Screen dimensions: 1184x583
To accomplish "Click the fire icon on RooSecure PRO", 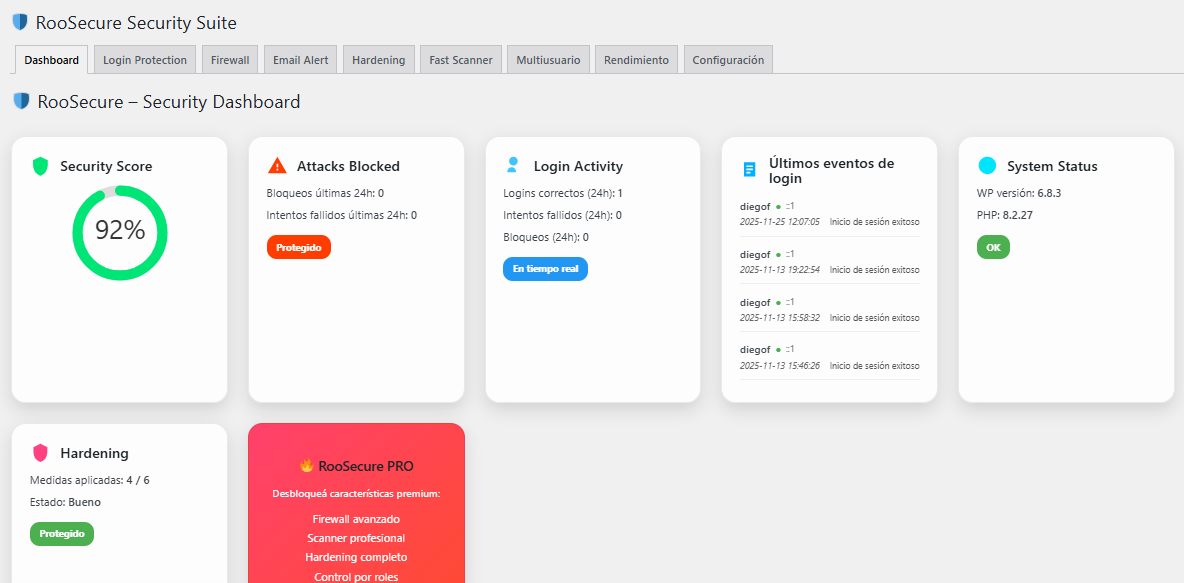I will (307, 466).
